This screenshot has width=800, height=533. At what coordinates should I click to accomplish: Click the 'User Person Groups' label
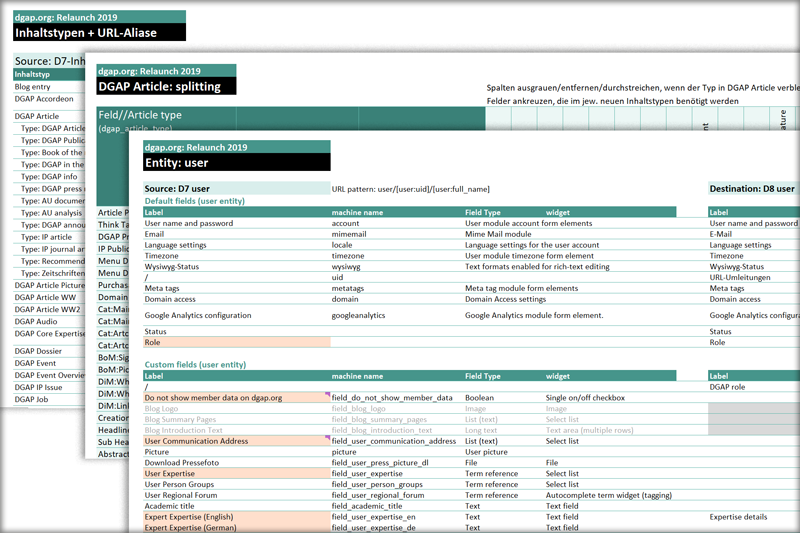[x=179, y=484]
